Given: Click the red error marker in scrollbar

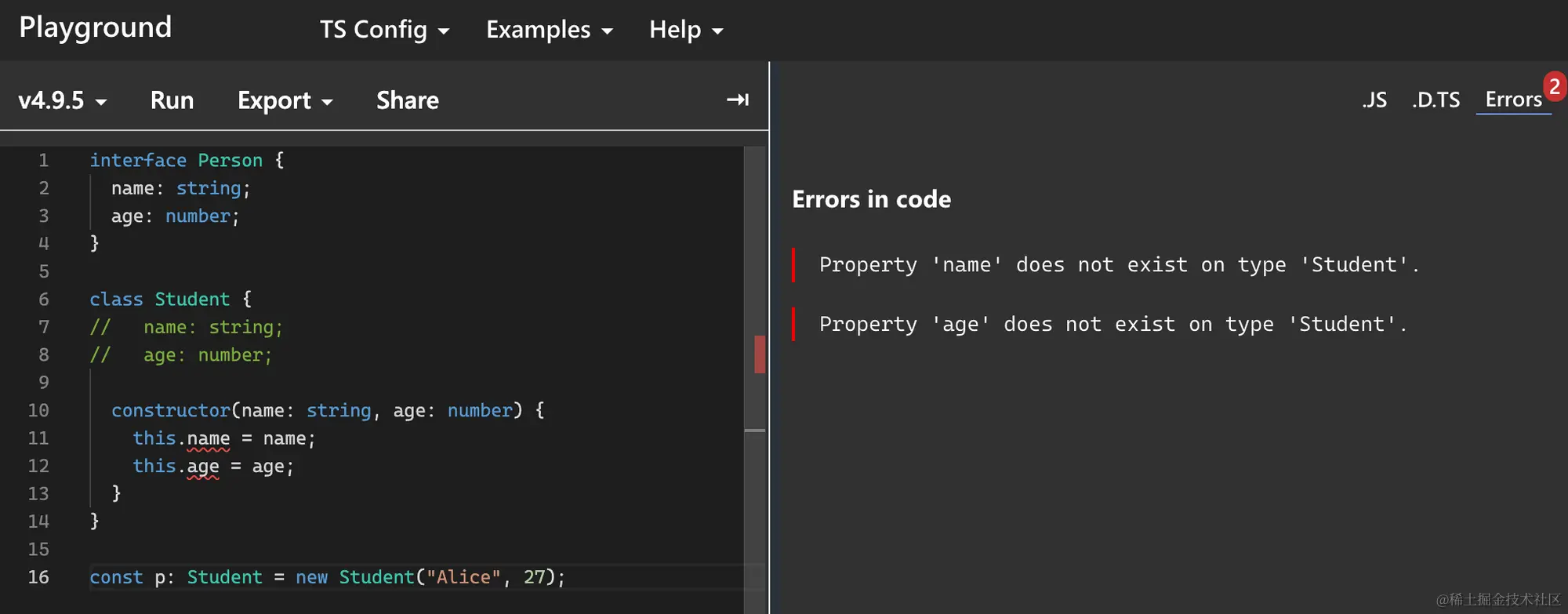Looking at the screenshot, I should point(759,354).
